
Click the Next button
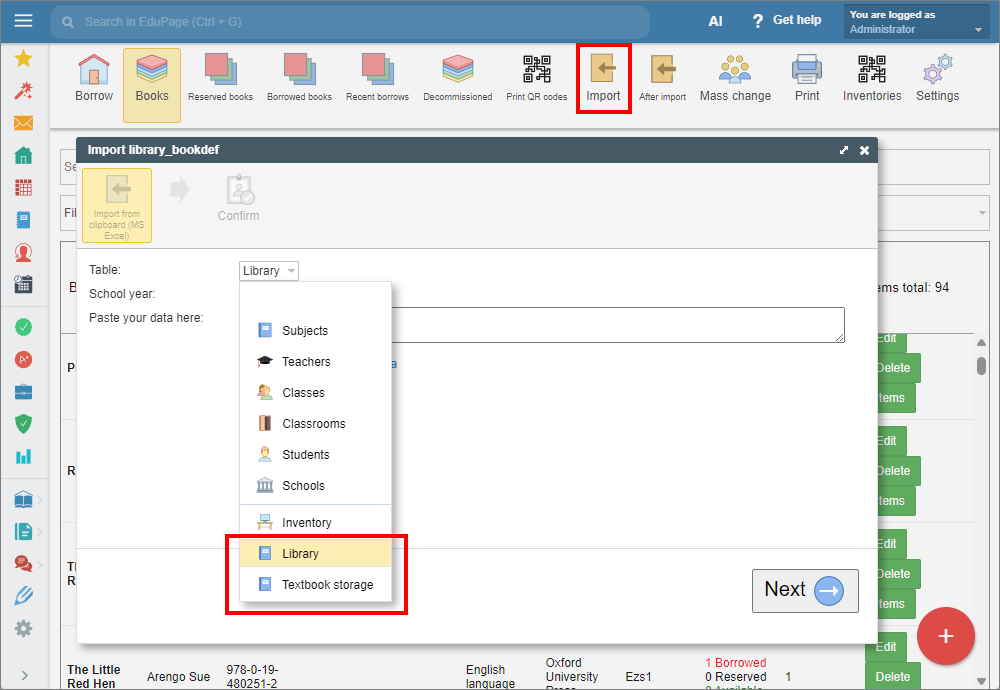click(805, 591)
